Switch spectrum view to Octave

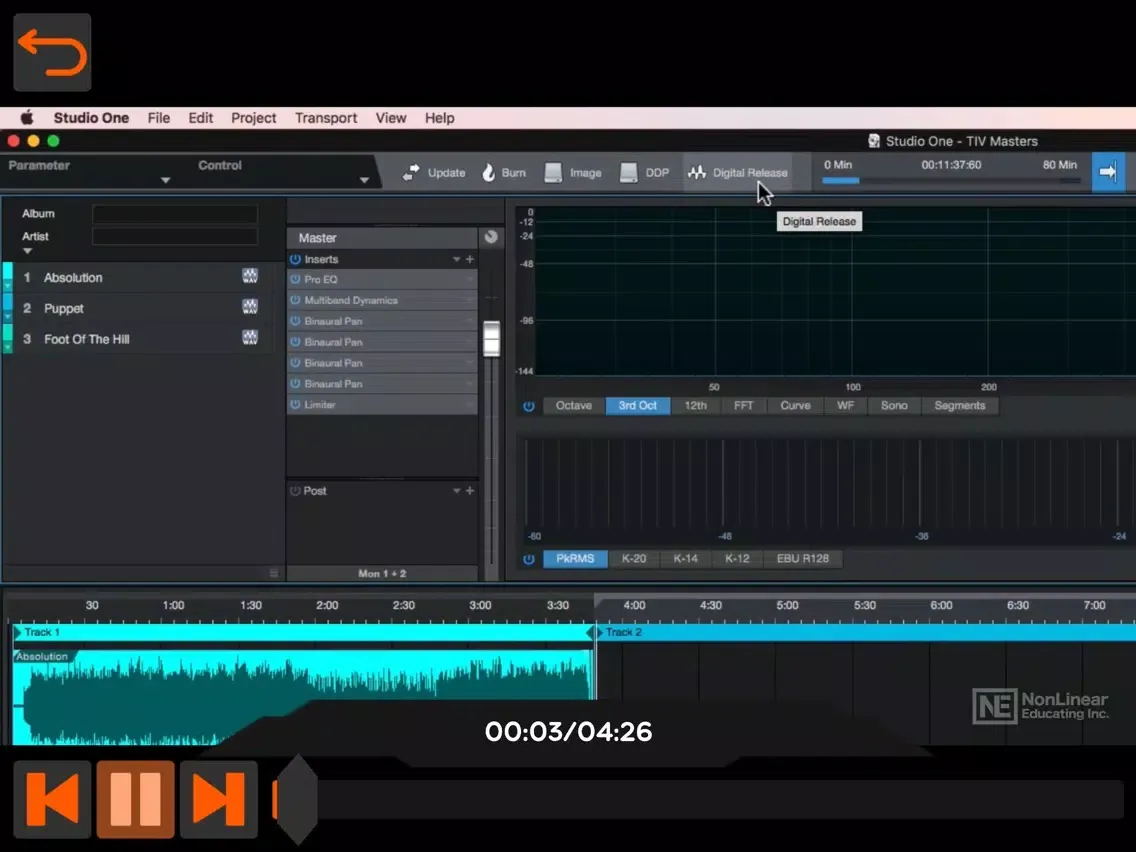click(574, 406)
